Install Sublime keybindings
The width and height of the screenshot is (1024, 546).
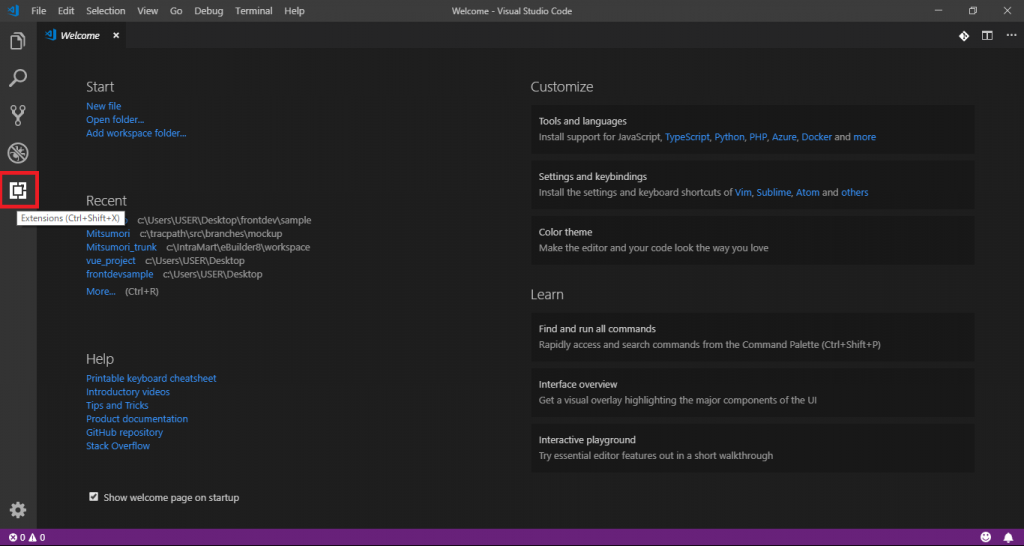pos(774,193)
